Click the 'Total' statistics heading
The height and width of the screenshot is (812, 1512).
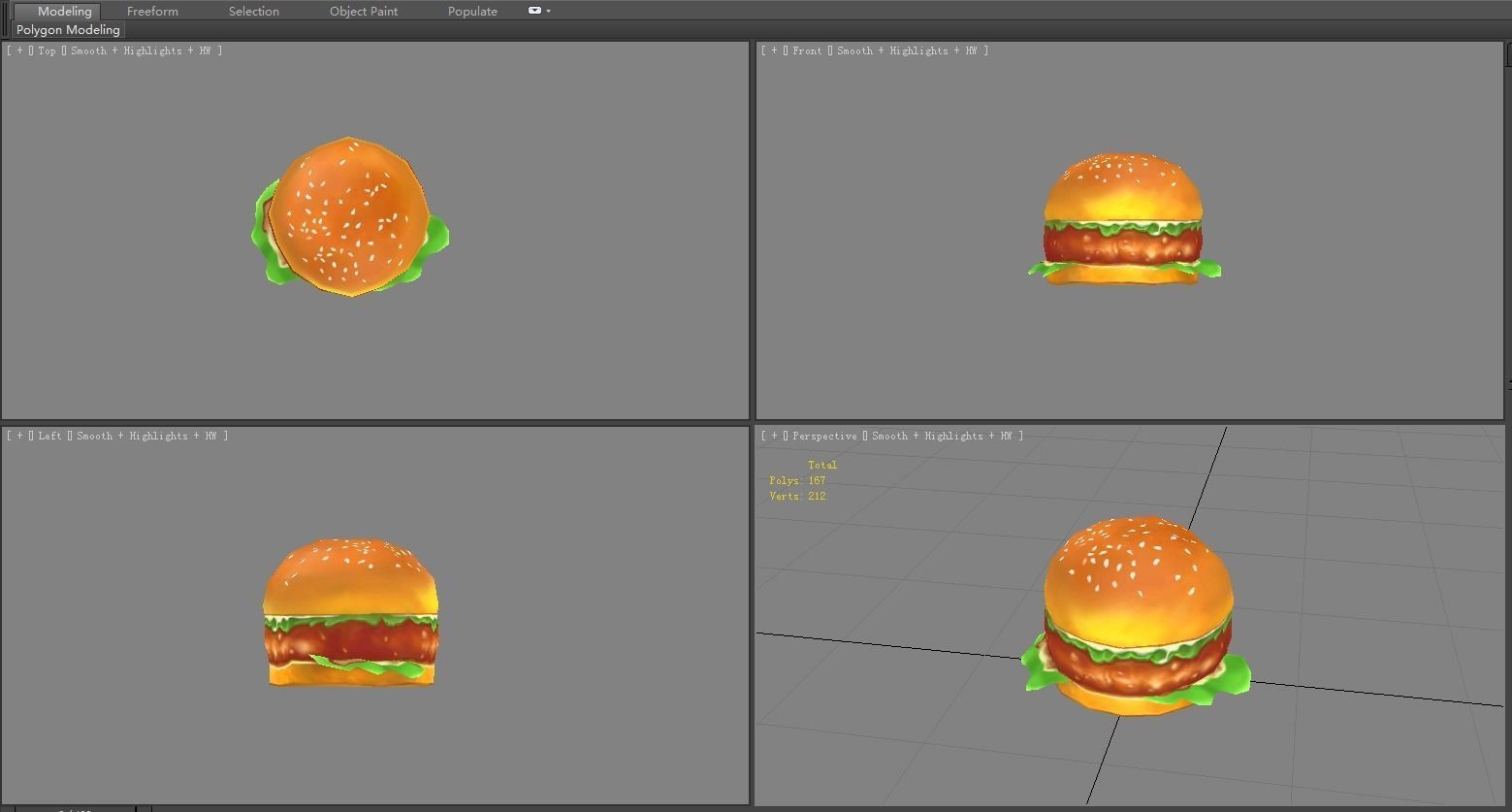point(822,465)
